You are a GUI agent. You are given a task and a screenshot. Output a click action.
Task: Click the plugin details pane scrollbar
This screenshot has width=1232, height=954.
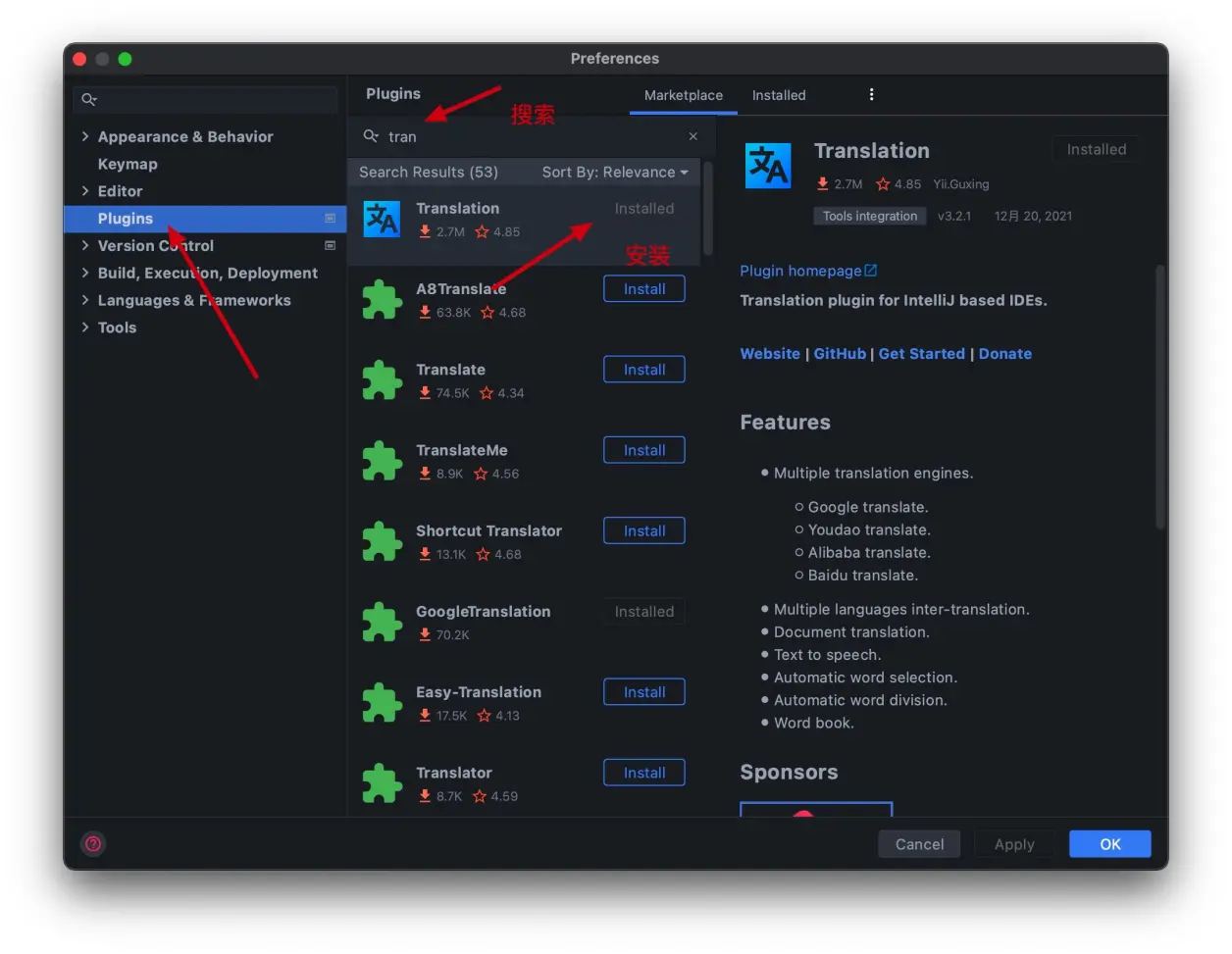click(x=1160, y=397)
